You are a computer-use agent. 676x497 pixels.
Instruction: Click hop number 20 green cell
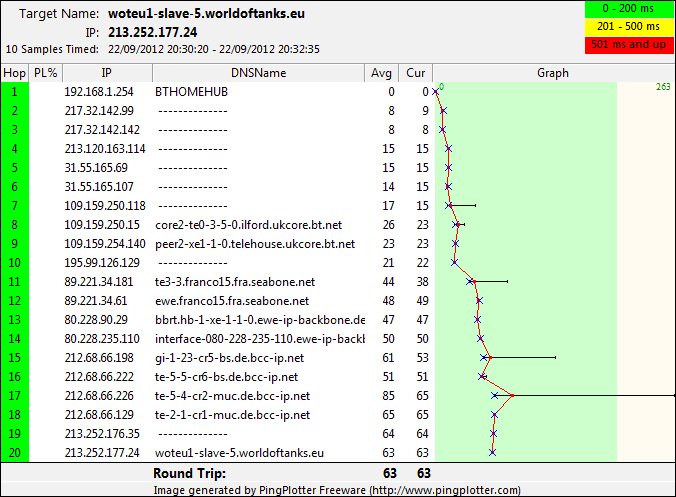point(15,453)
